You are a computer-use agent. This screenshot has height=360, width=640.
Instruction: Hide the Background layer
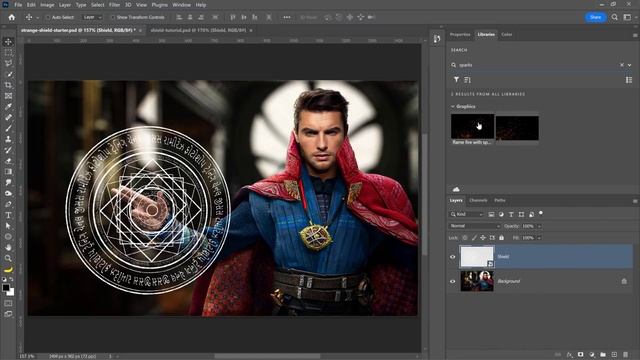[453, 281]
